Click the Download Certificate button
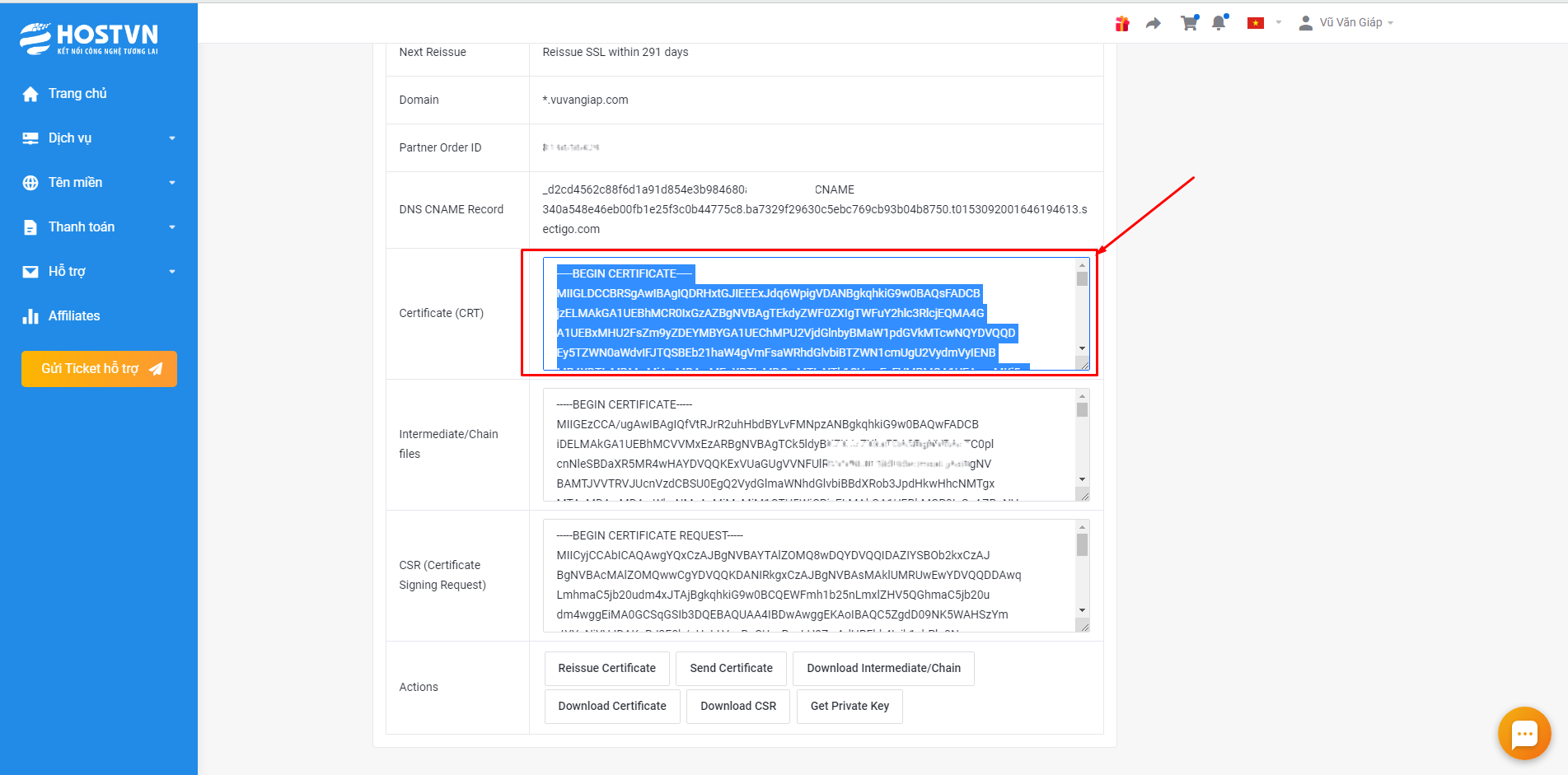Viewport: 1568px width, 775px height. (611, 707)
